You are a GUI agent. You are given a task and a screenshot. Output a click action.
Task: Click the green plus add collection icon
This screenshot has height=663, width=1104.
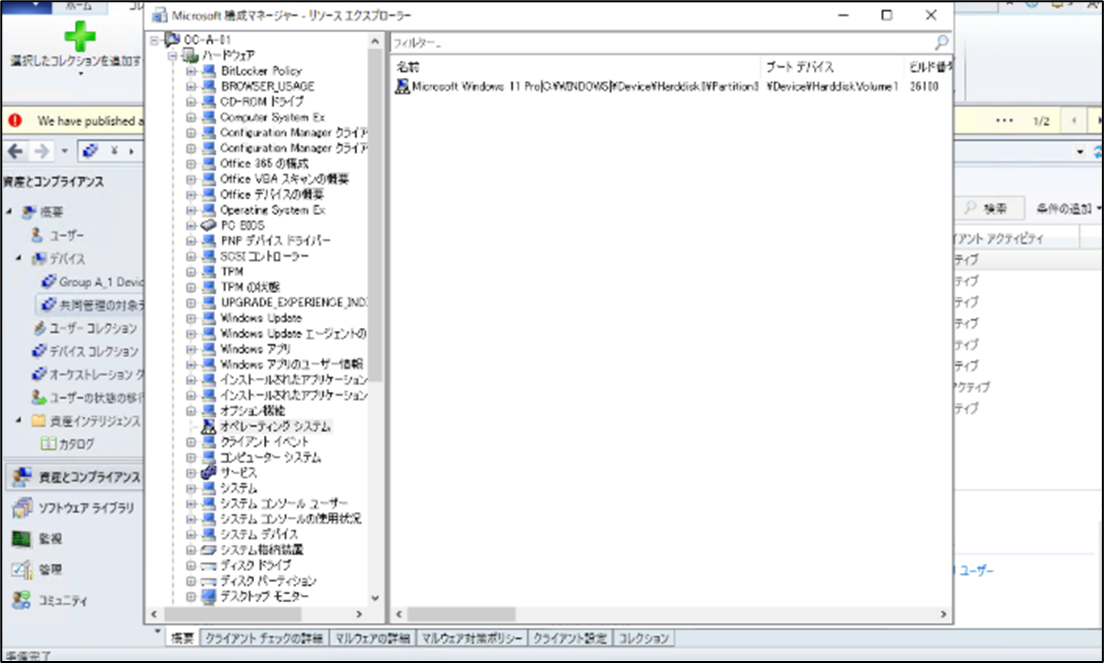pos(80,36)
